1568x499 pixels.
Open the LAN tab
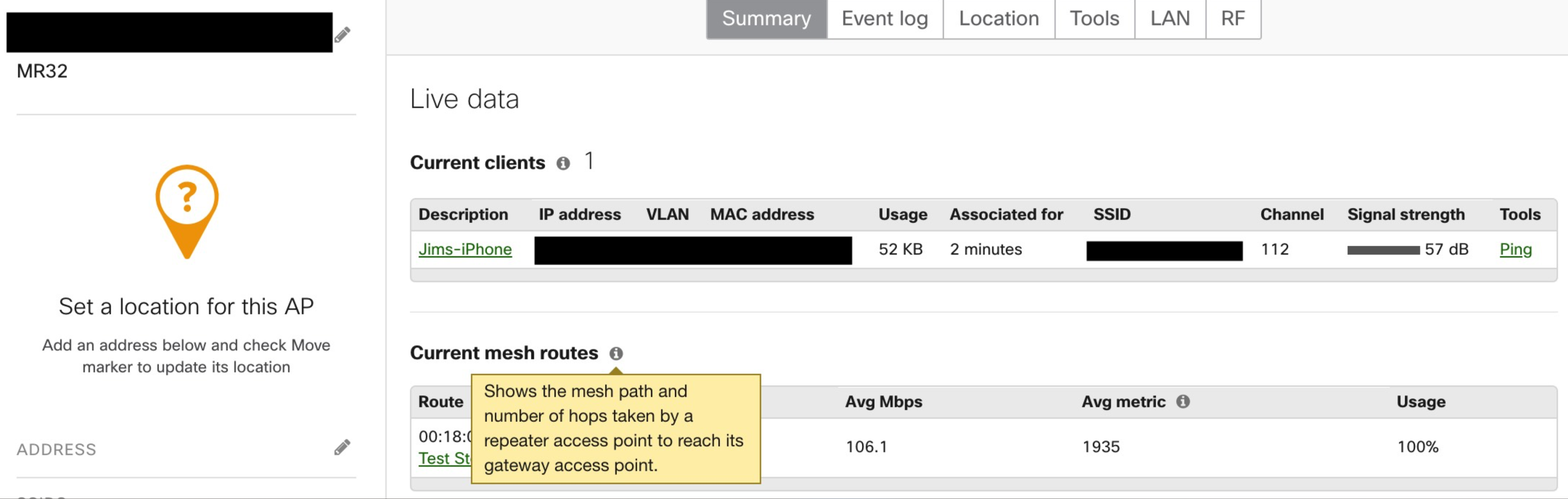coord(1169,18)
